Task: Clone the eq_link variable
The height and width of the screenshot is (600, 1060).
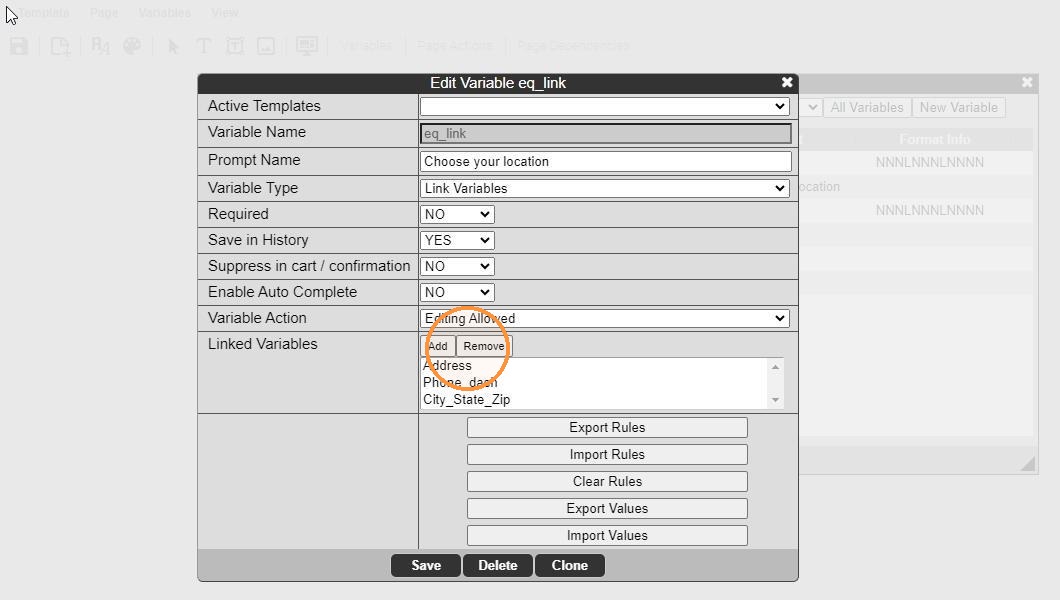Action: (570, 566)
